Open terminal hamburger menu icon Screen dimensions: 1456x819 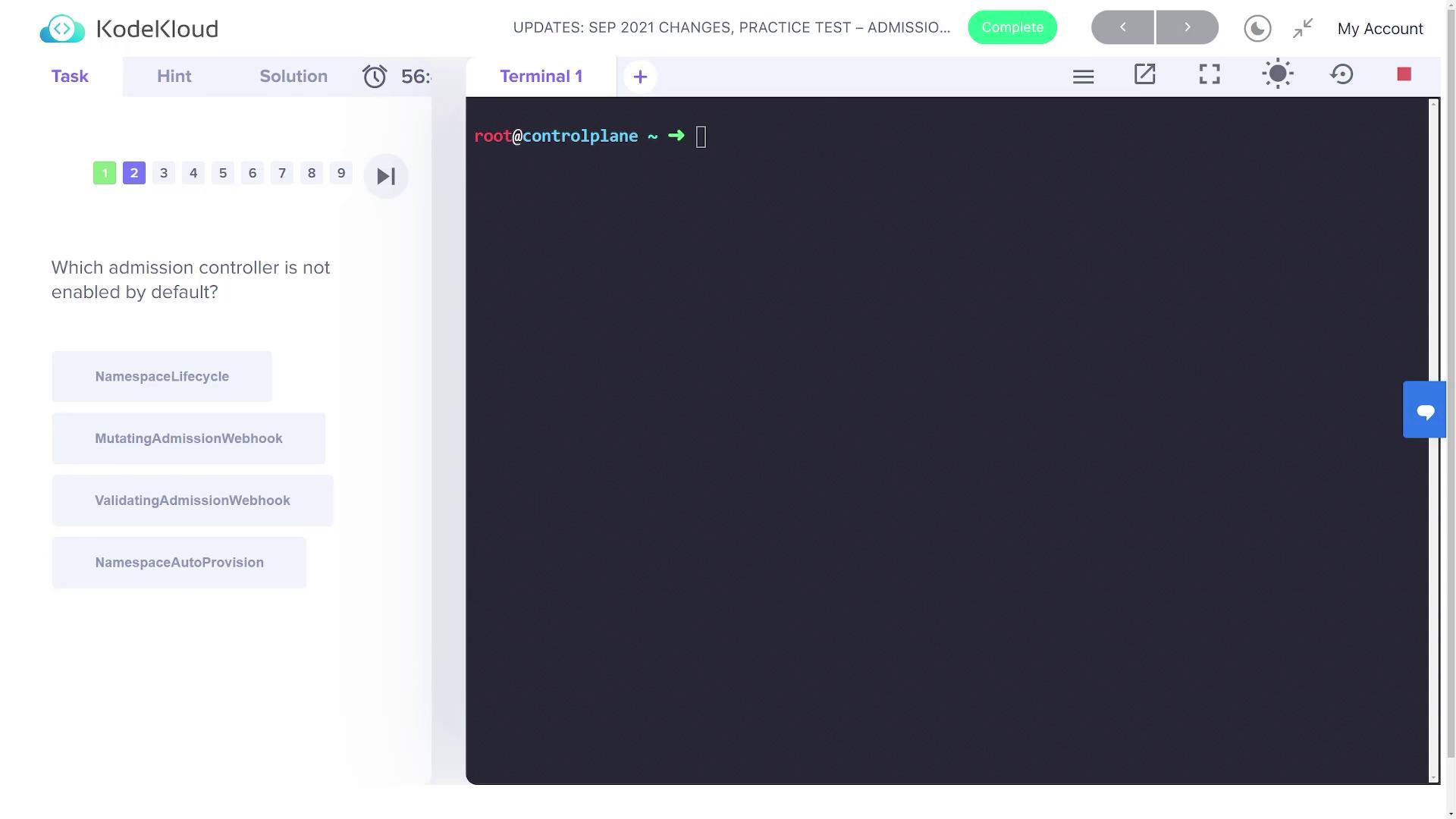(x=1083, y=77)
